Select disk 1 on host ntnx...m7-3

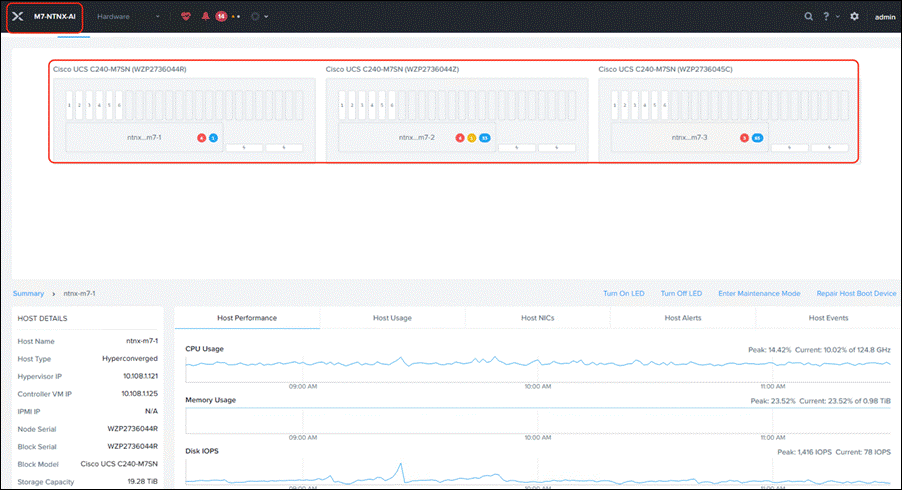pos(615,105)
